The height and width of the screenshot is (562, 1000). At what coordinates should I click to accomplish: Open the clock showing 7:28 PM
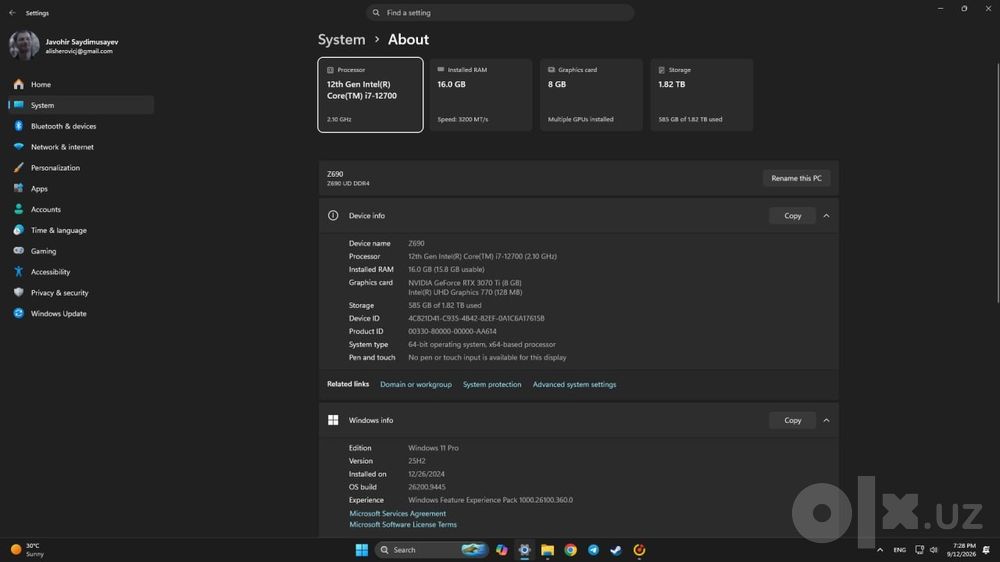click(x=962, y=550)
